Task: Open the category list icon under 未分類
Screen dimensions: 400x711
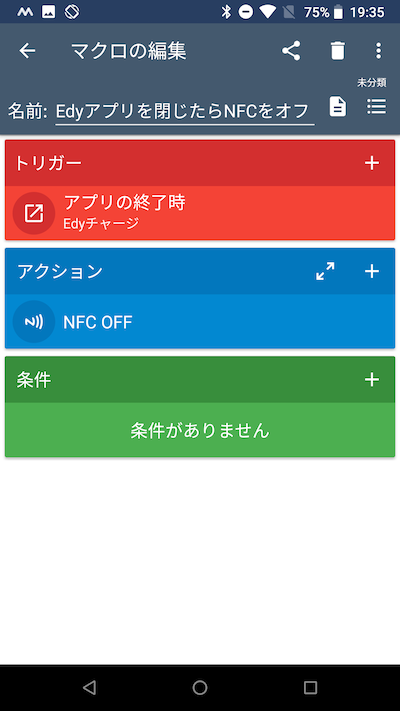Action: coord(376,107)
